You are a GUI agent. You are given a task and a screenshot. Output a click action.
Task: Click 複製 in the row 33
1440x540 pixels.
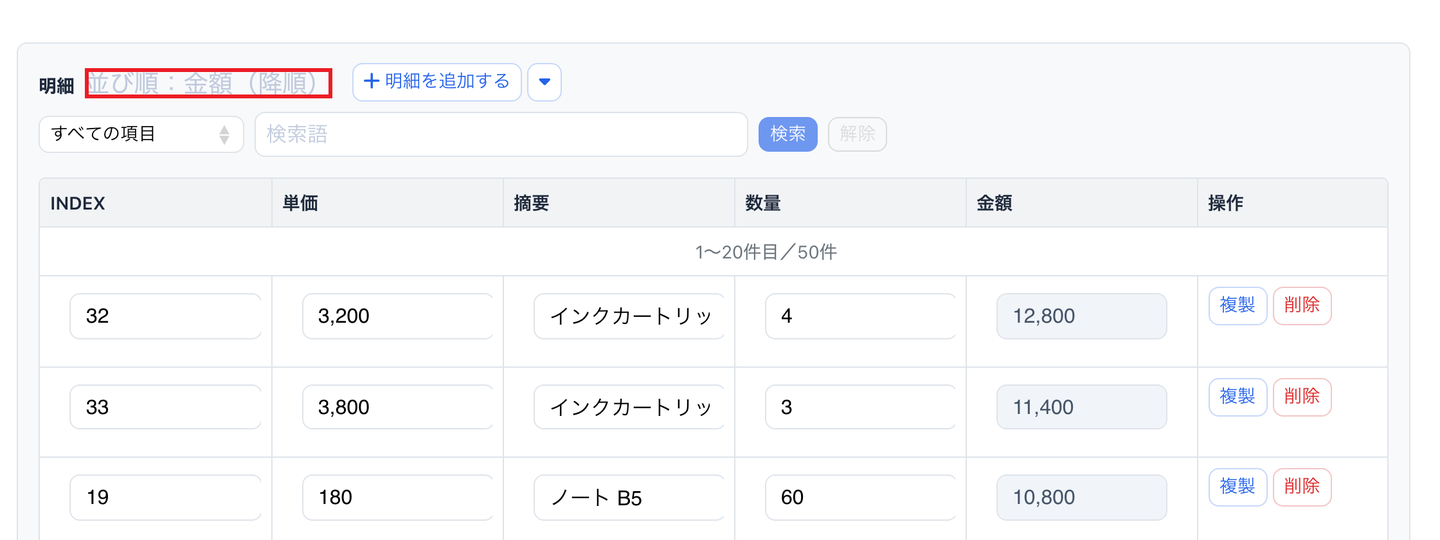(1238, 397)
